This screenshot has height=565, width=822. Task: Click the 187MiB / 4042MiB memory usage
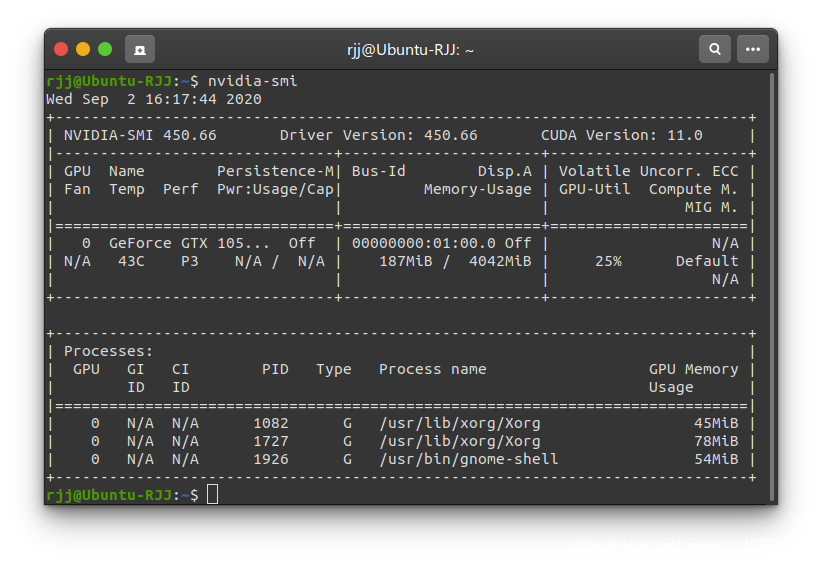(455, 261)
